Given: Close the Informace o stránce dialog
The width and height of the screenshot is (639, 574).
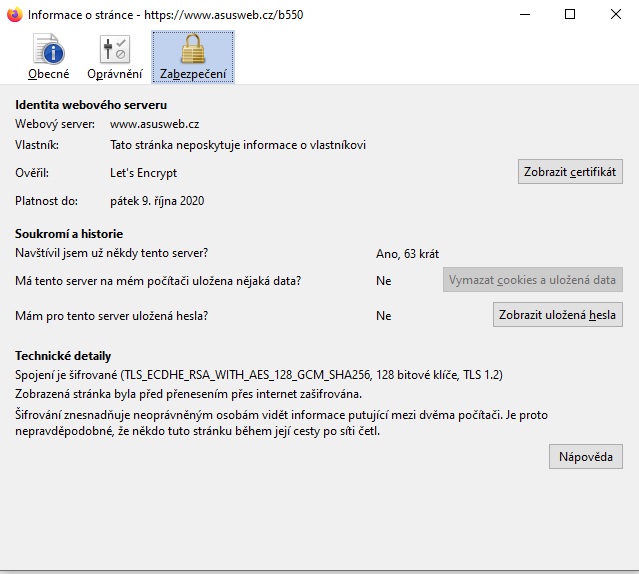Looking at the screenshot, I should [x=615, y=15].
